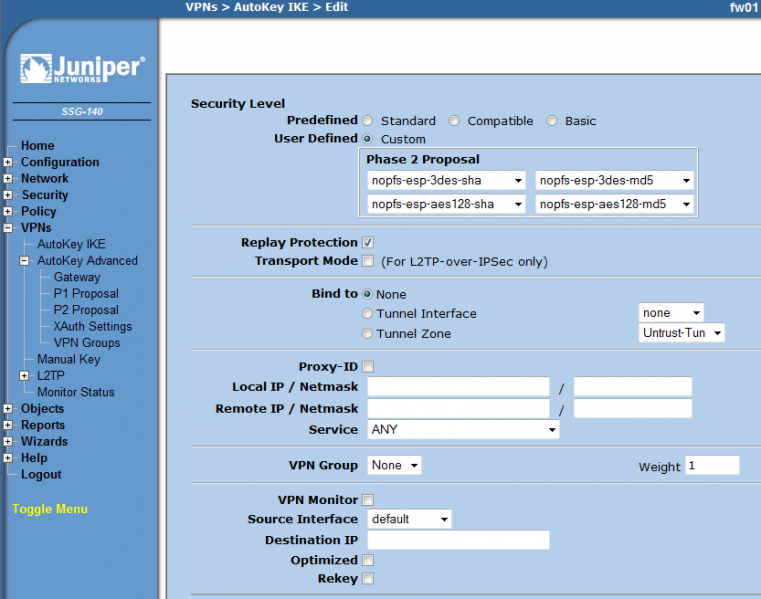Click the Toggle Menu link

tap(50, 509)
